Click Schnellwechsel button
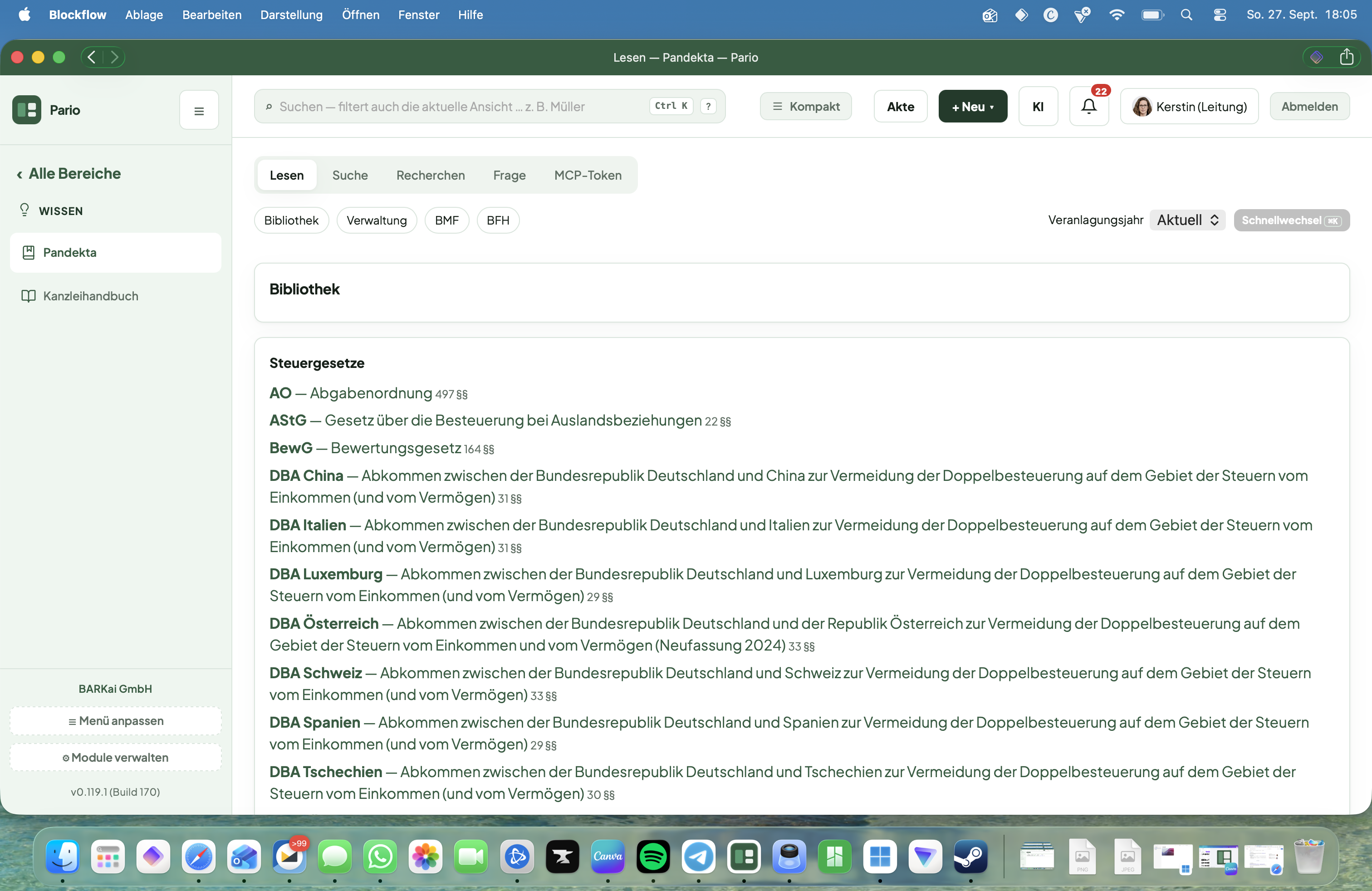The width and height of the screenshot is (1372, 891). pyautogui.click(x=1292, y=220)
